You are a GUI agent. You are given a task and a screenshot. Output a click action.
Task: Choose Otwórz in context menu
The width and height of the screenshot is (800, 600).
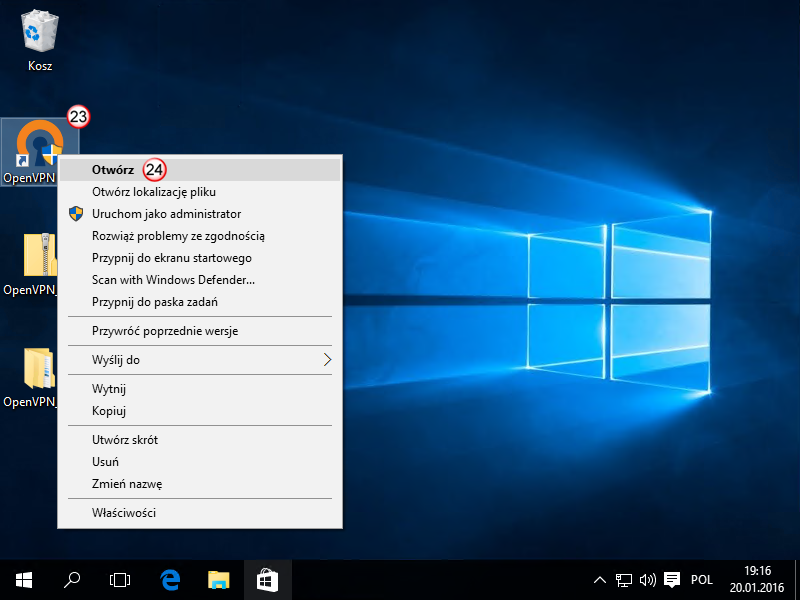point(200,170)
